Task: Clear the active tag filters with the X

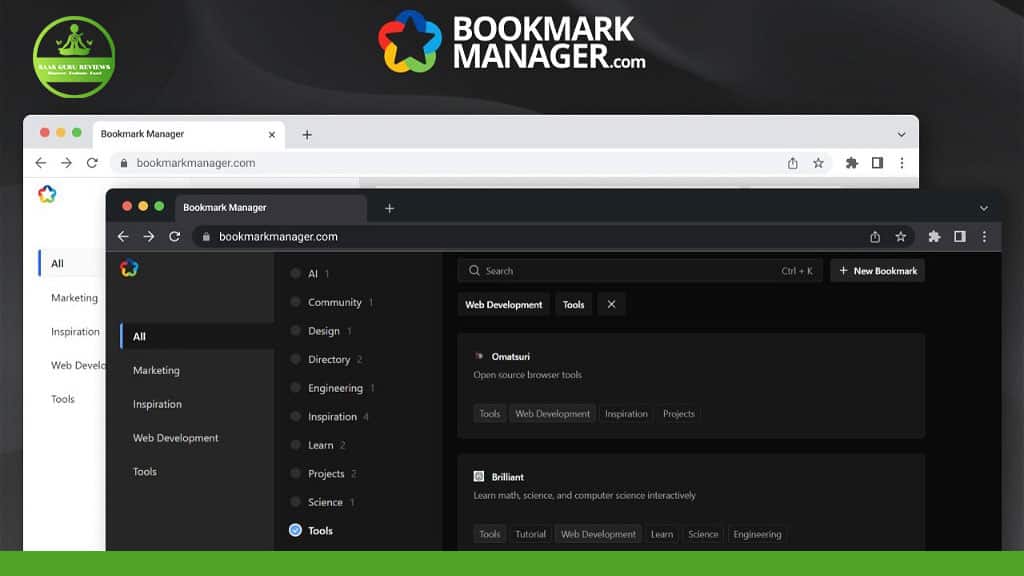Action: tap(611, 304)
